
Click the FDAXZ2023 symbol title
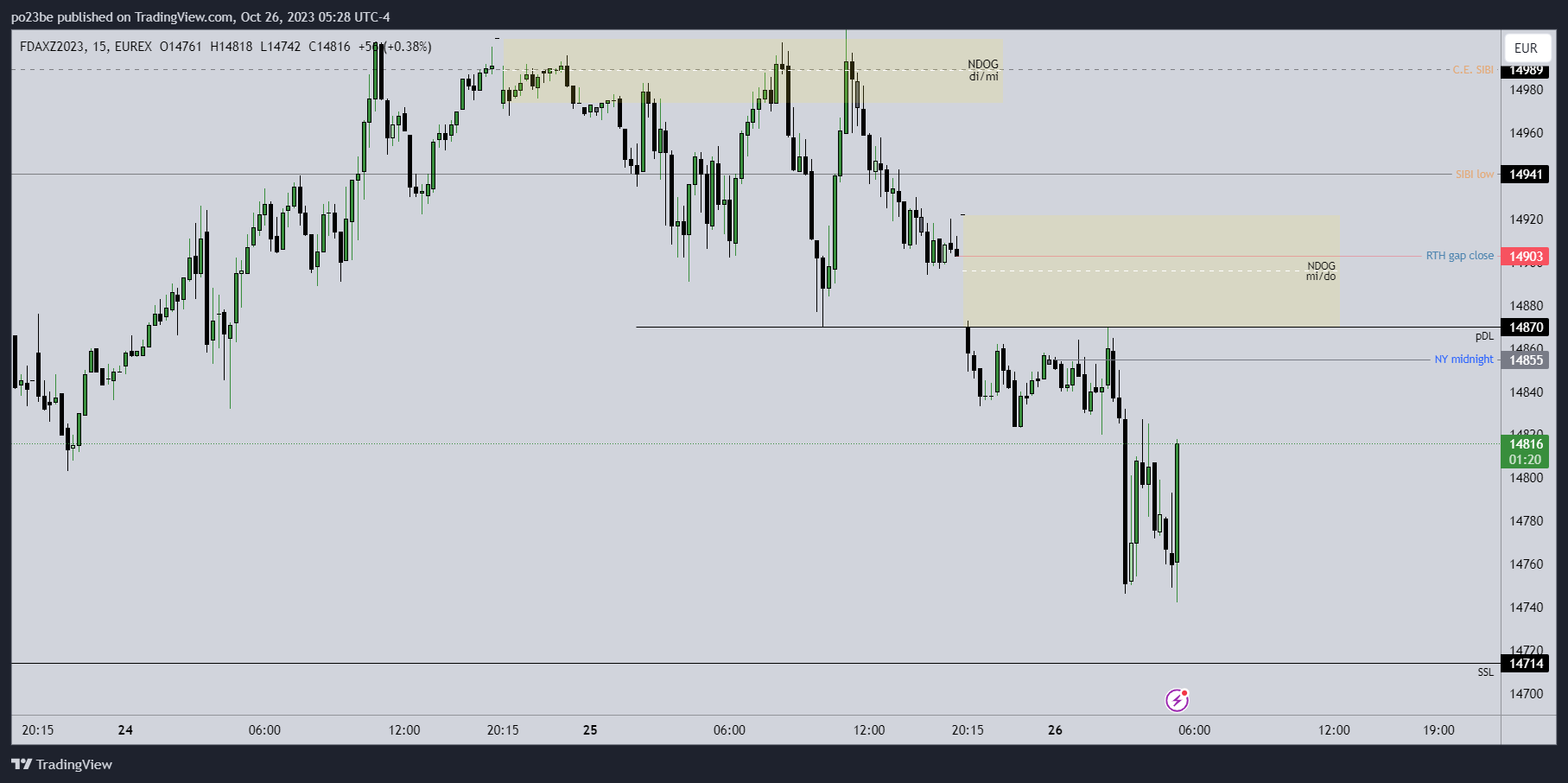coord(52,47)
